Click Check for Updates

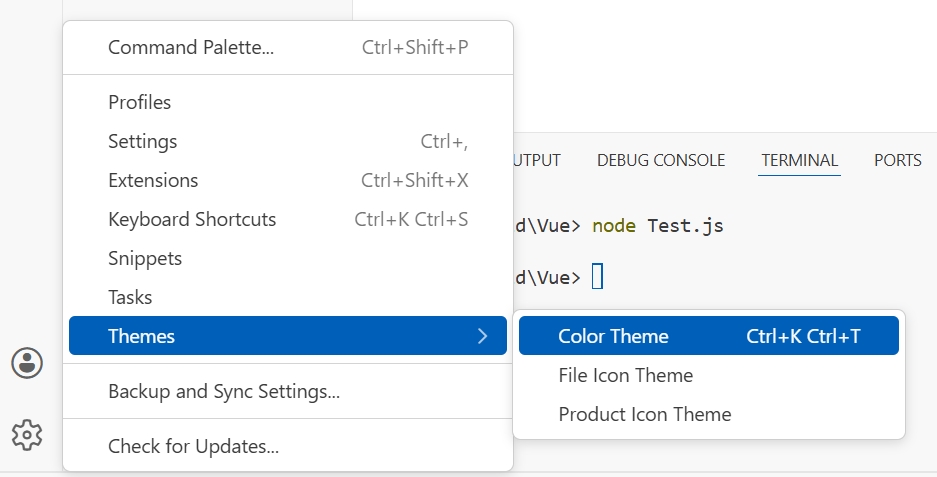[x=193, y=446]
